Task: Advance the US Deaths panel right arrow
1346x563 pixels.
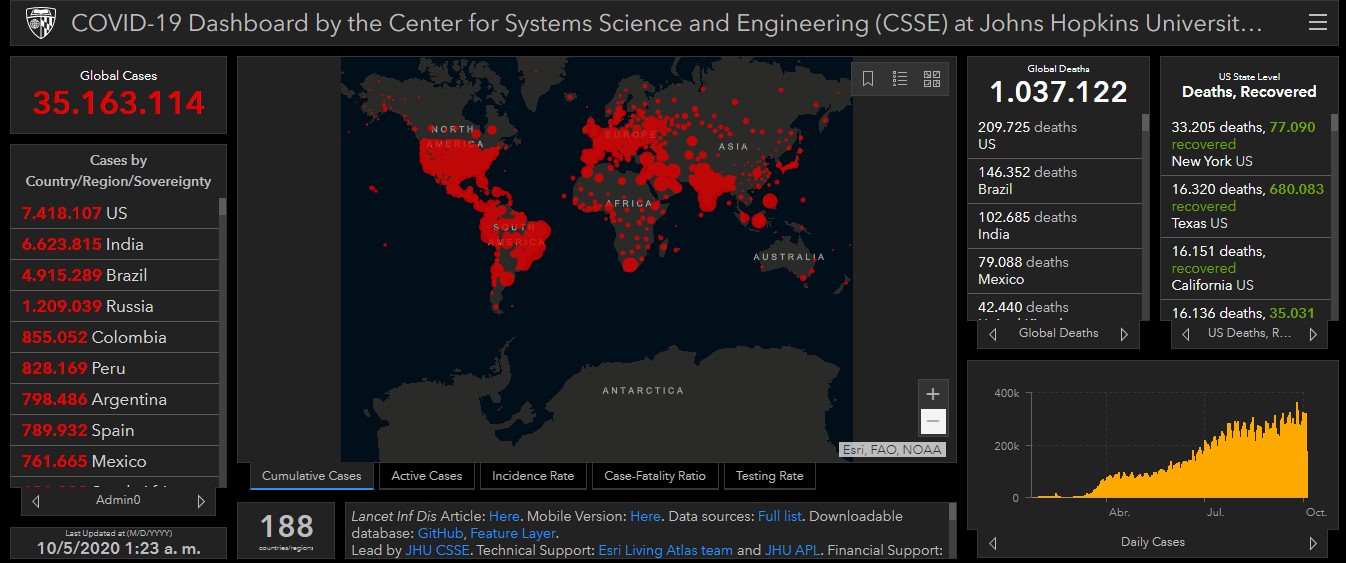Action: (1313, 334)
